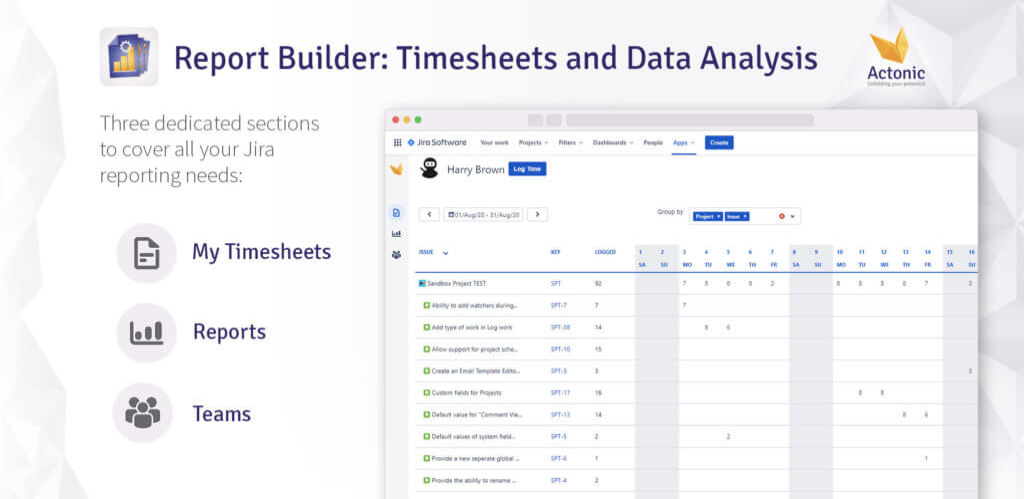1024x499 pixels.
Task: Click the story icon beside Custom fields for Projects
Action: point(427,393)
